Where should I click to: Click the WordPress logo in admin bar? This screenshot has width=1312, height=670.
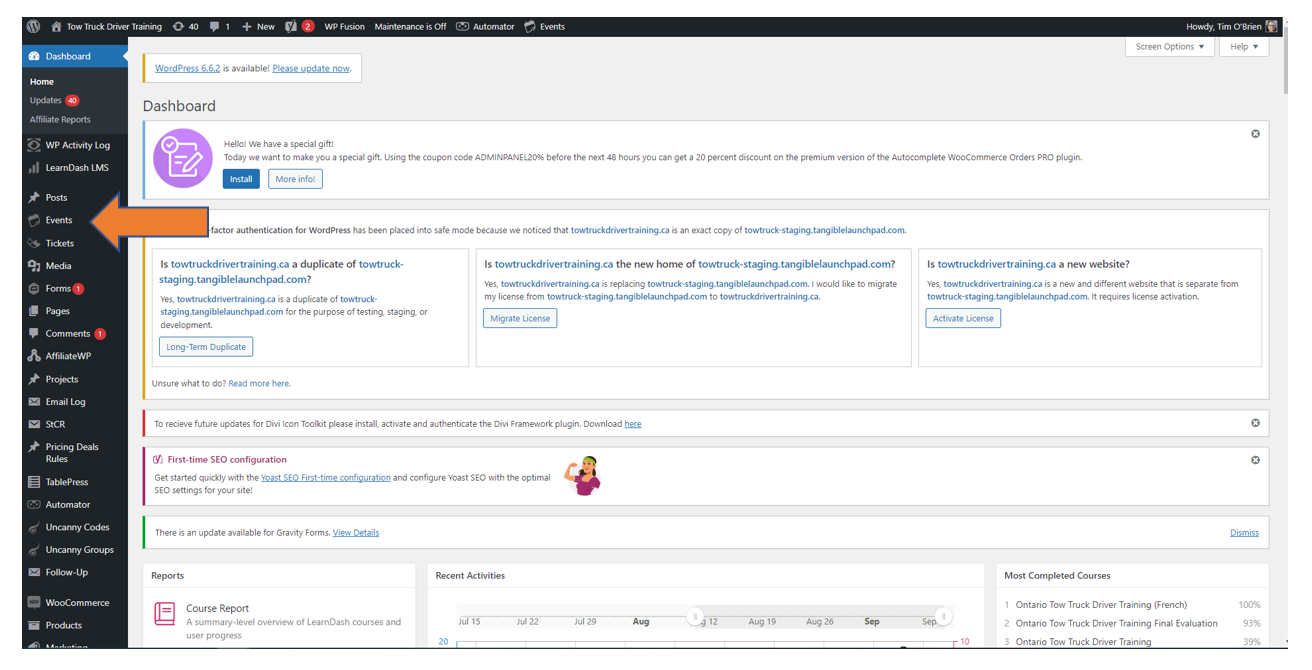(33, 26)
